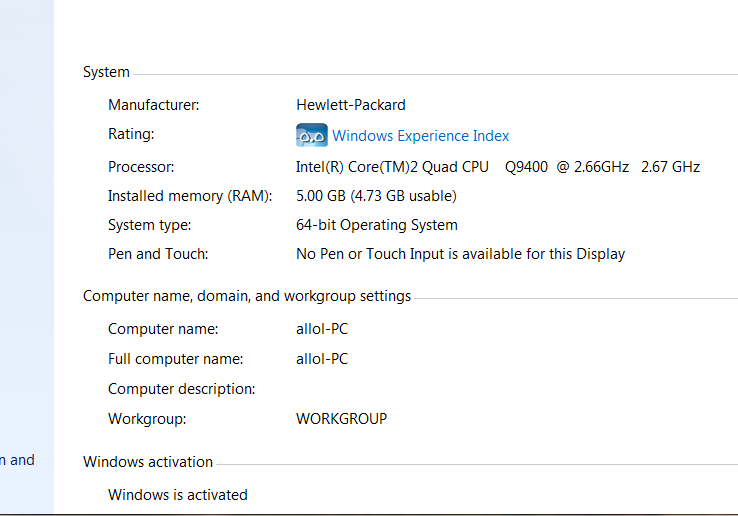Click the 'Processor:' label
The image size is (738, 516).
141,167
